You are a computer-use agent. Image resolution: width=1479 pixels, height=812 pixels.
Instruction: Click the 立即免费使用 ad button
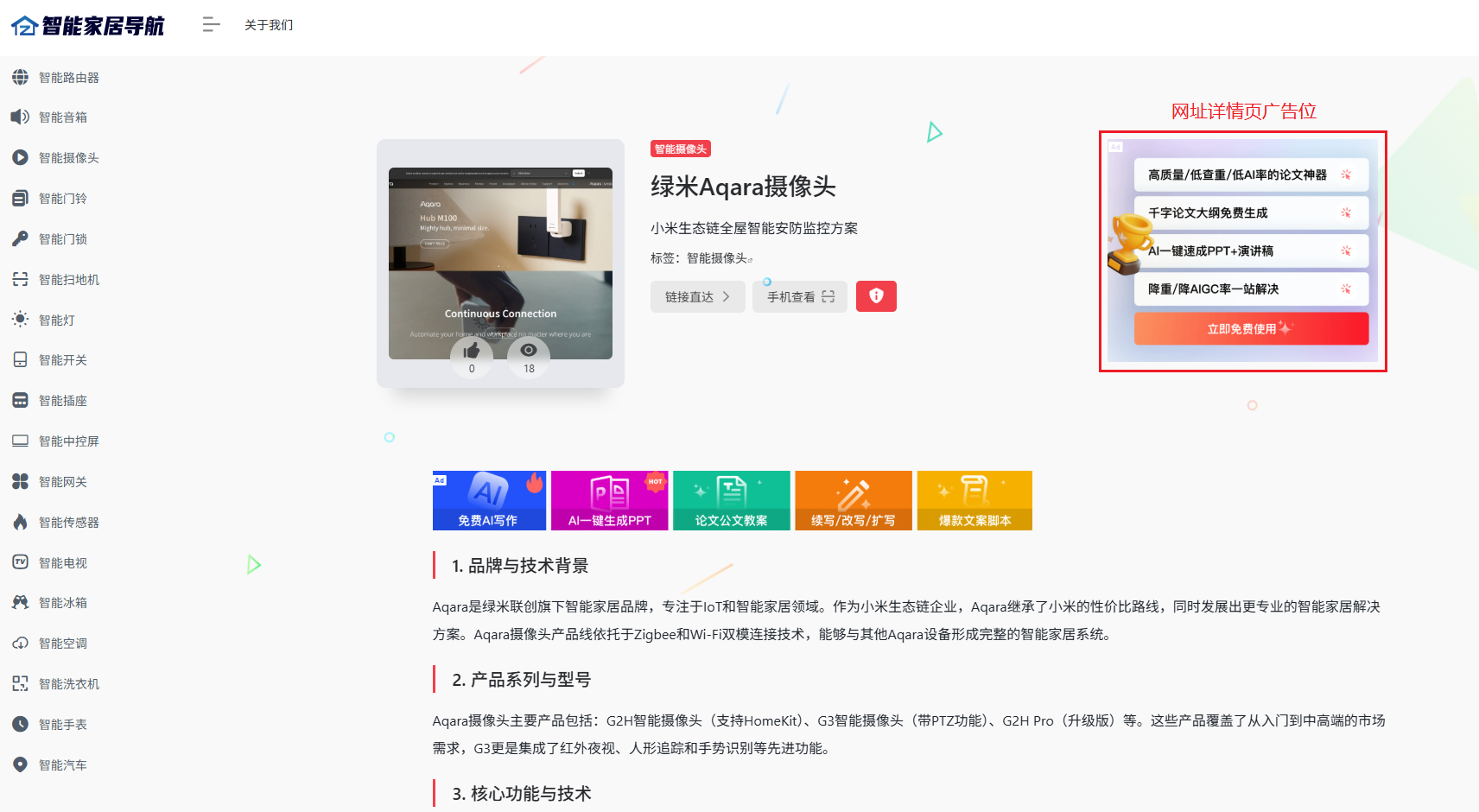click(1251, 328)
